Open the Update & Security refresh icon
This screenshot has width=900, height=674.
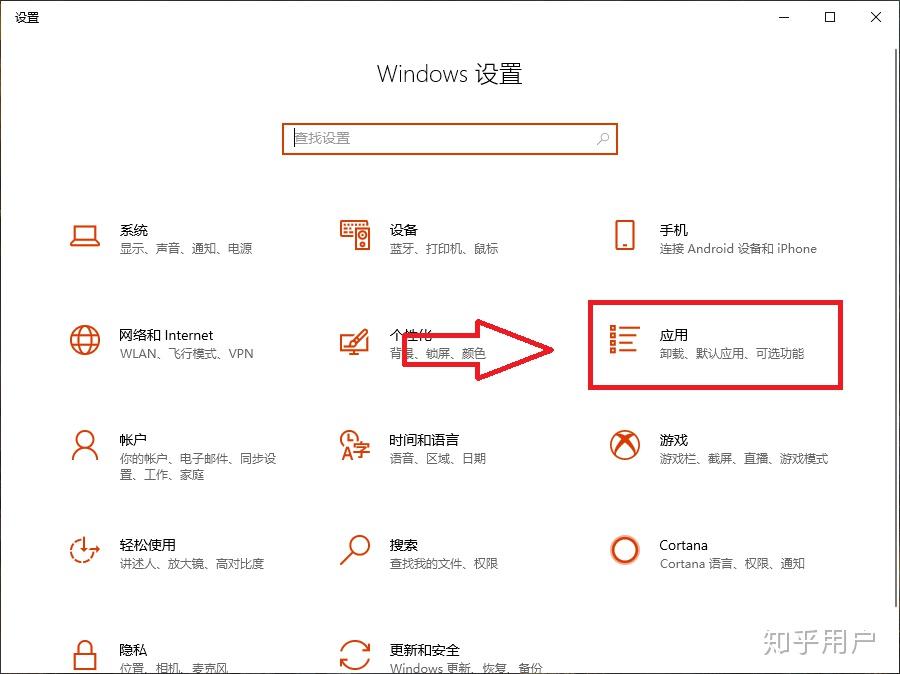click(x=355, y=655)
